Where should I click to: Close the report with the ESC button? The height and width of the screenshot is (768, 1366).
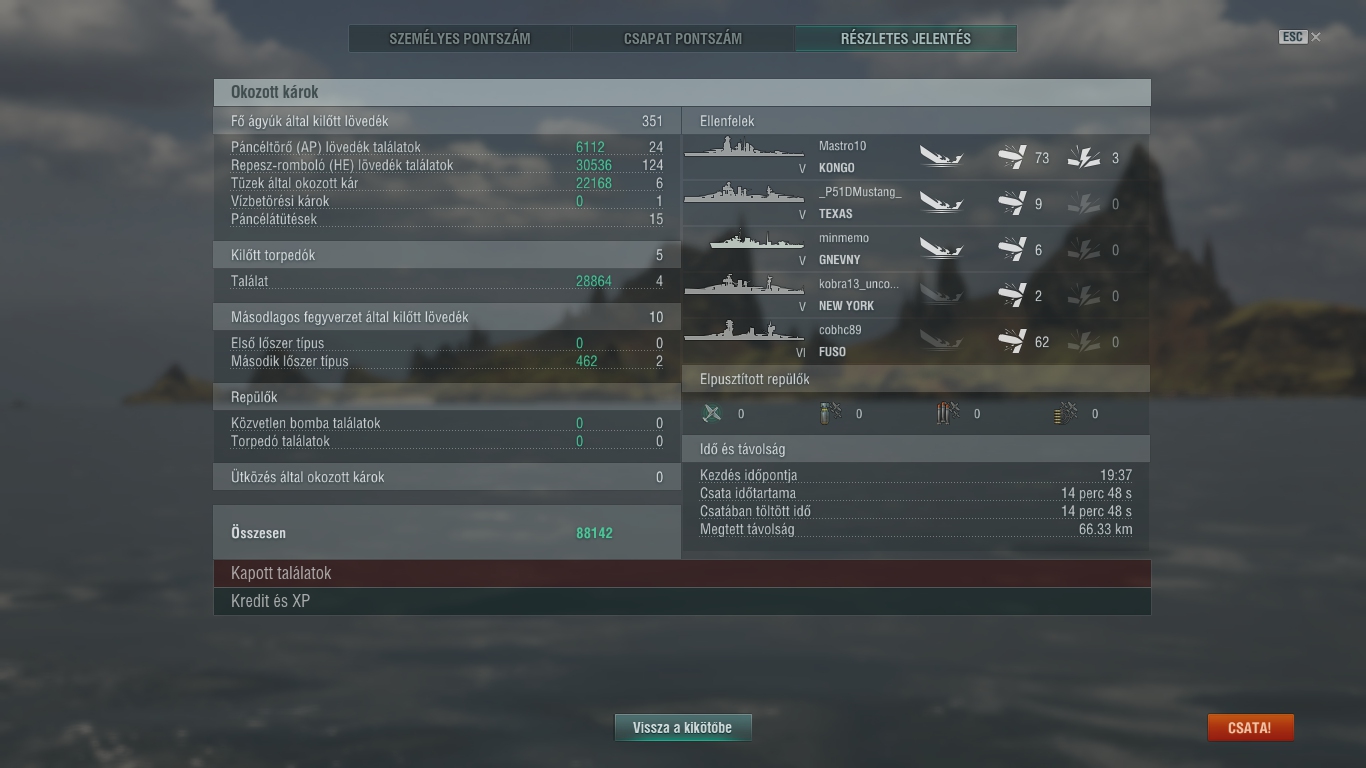click(x=1299, y=37)
